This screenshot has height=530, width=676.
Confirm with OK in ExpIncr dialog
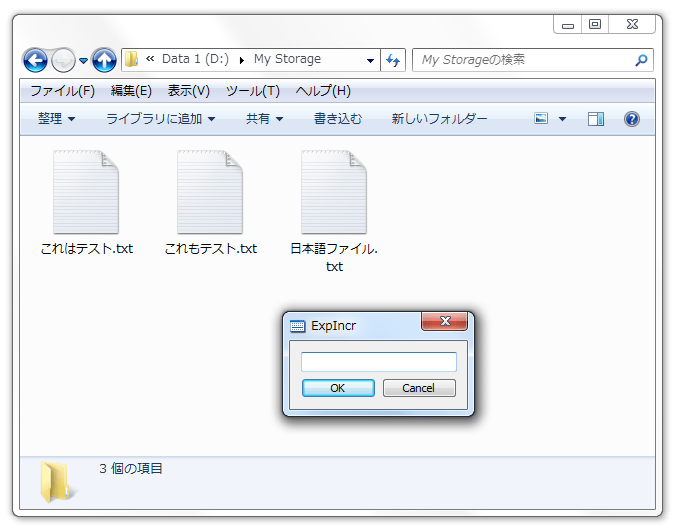pyautogui.click(x=338, y=388)
